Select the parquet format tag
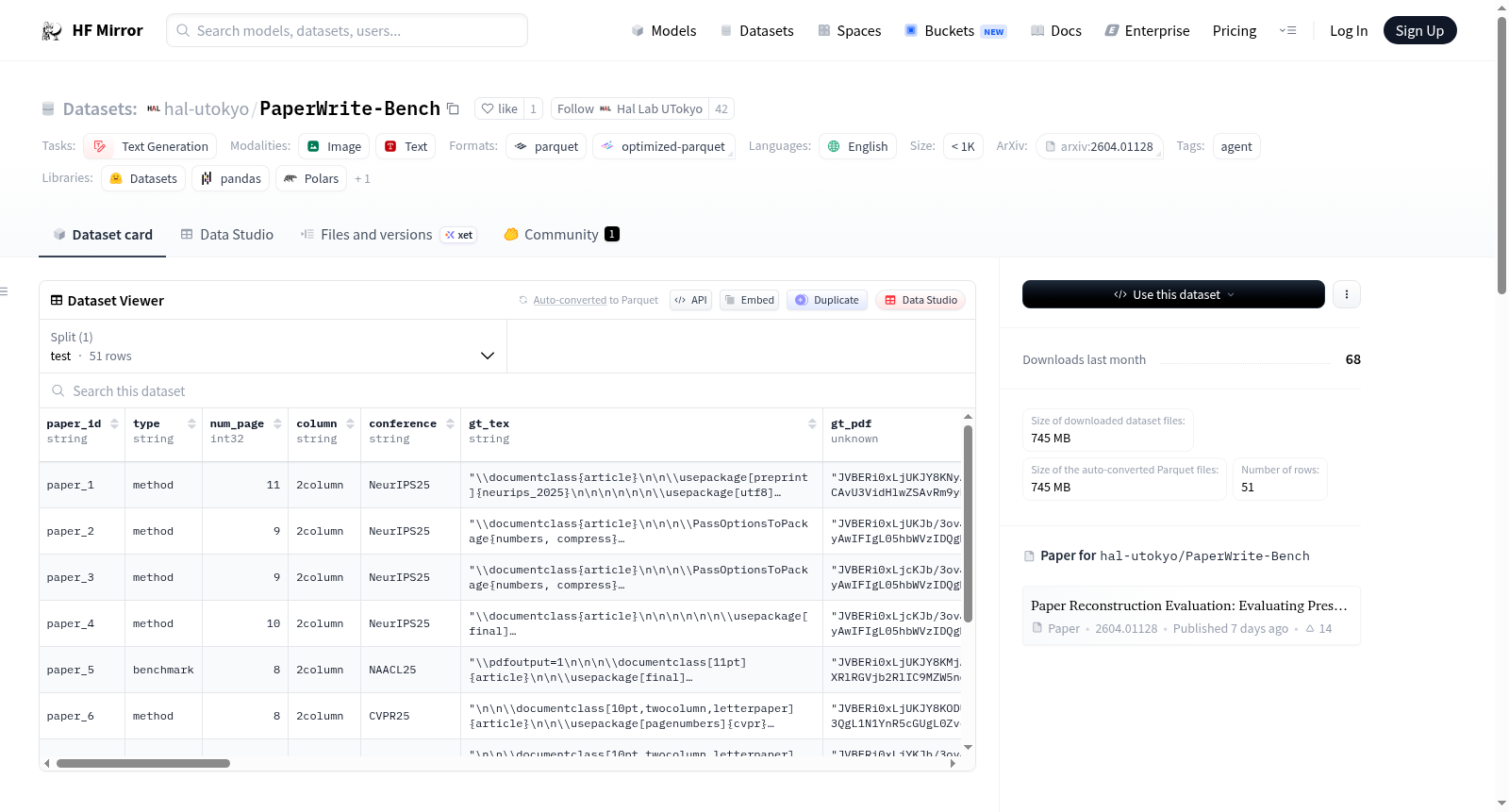Image resolution: width=1509 pixels, height=812 pixels. 546,146
